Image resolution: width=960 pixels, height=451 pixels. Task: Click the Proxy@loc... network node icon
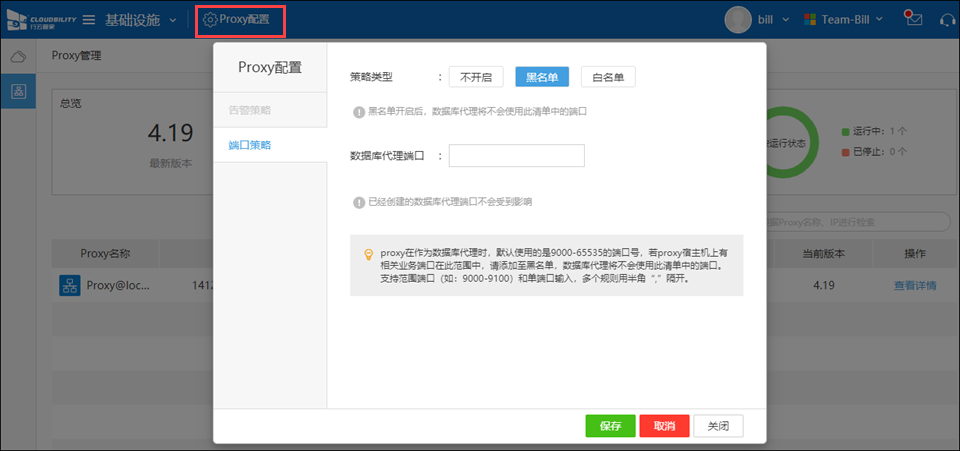[x=69, y=285]
